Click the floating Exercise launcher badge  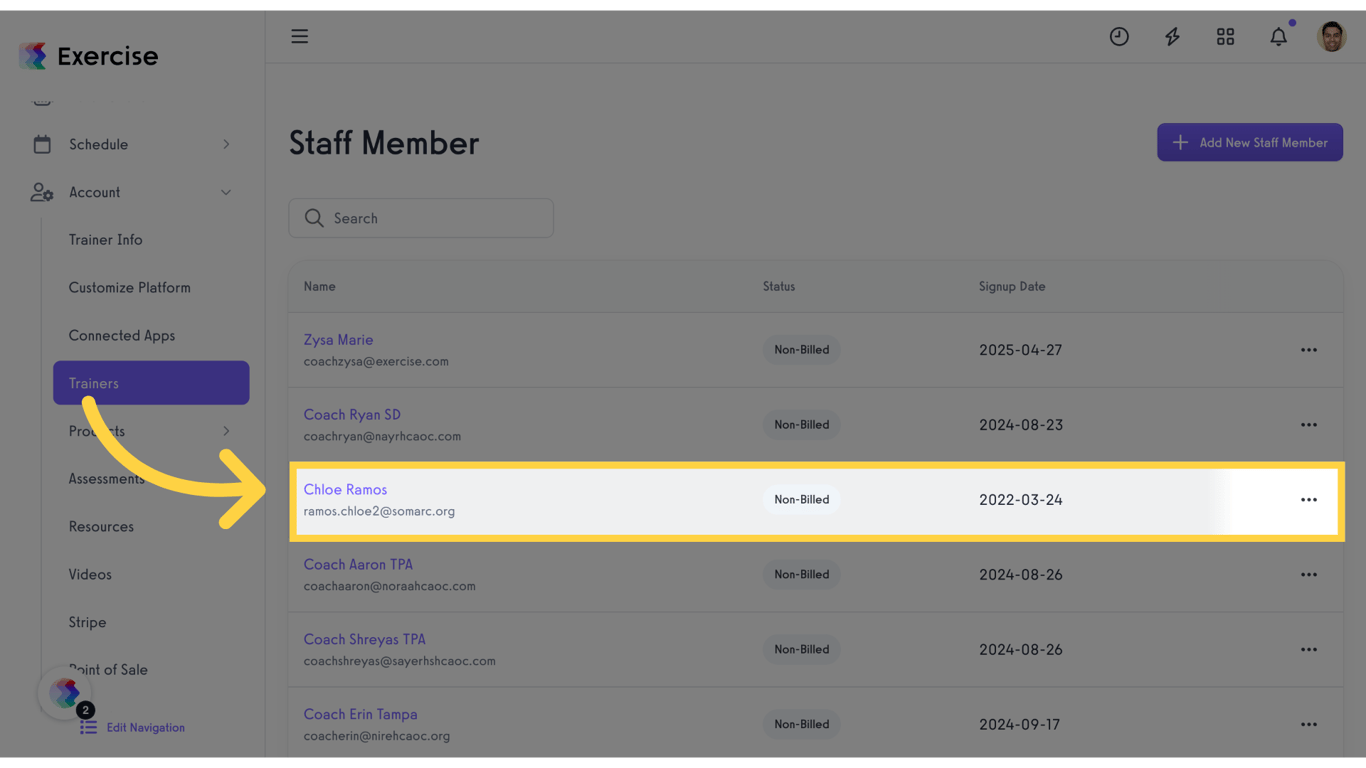(x=66, y=693)
